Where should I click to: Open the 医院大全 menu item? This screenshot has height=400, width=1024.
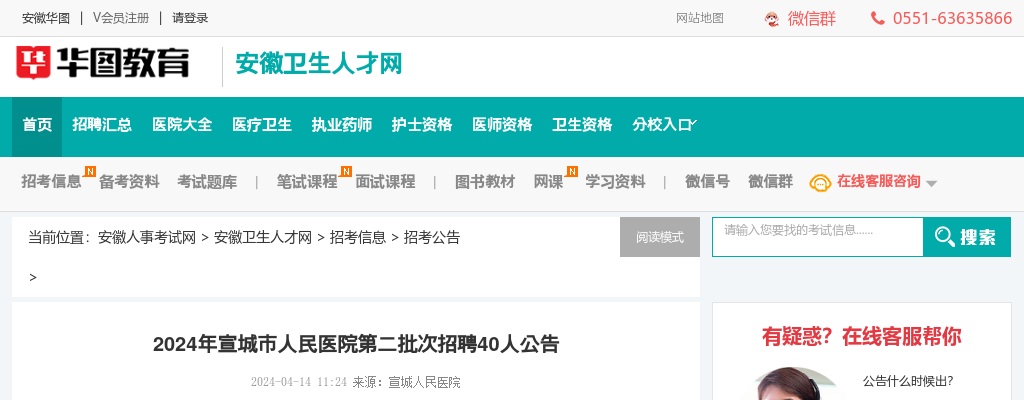pyautogui.click(x=182, y=125)
